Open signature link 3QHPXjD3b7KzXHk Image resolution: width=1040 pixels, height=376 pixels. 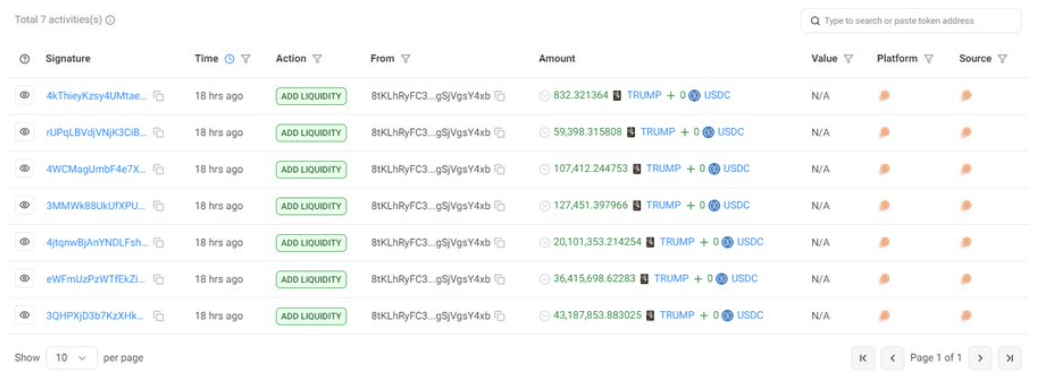(95, 315)
